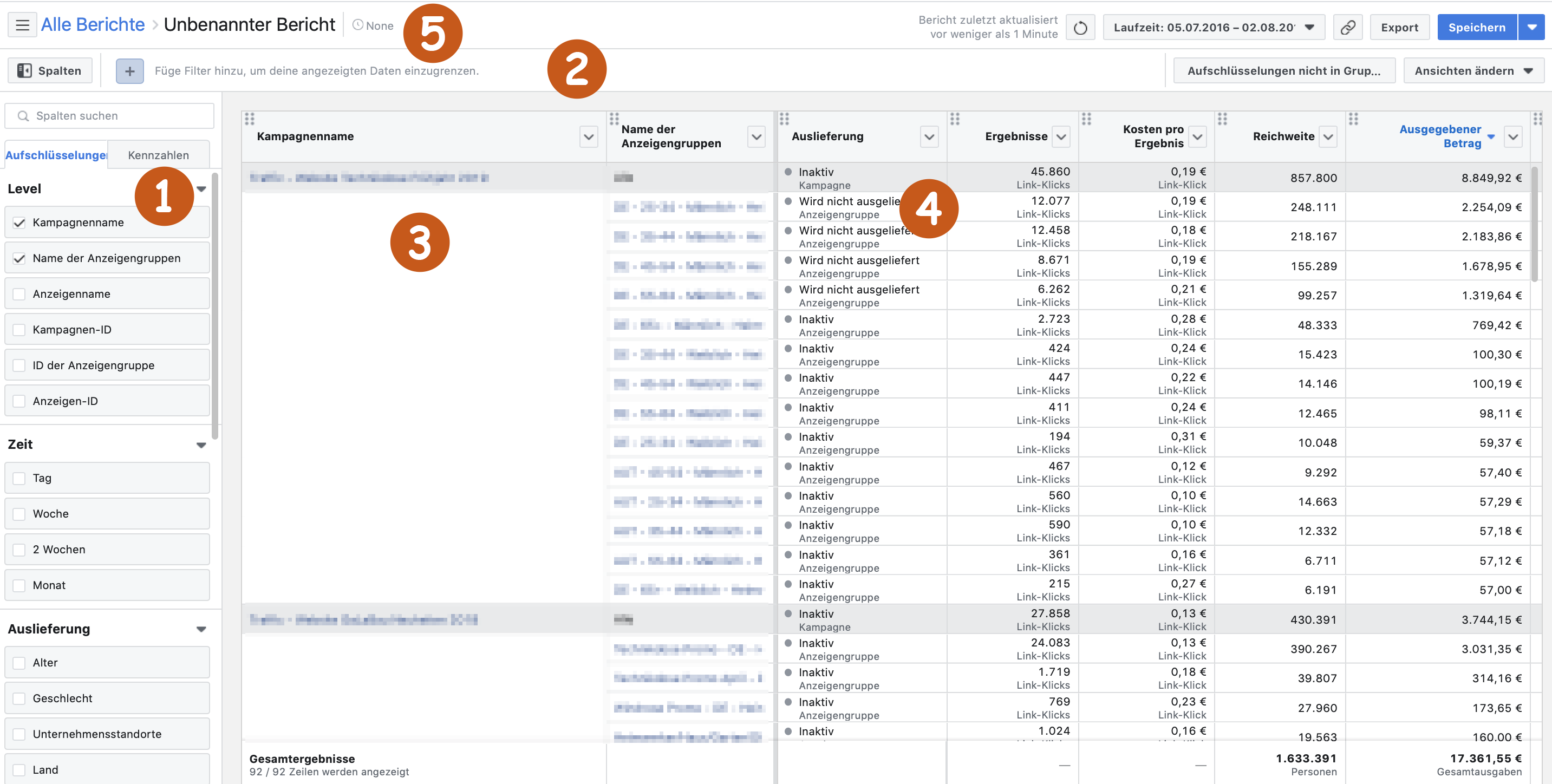Enable the Kampagnen-ID checkbox

pyautogui.click(x=19, y=330)
